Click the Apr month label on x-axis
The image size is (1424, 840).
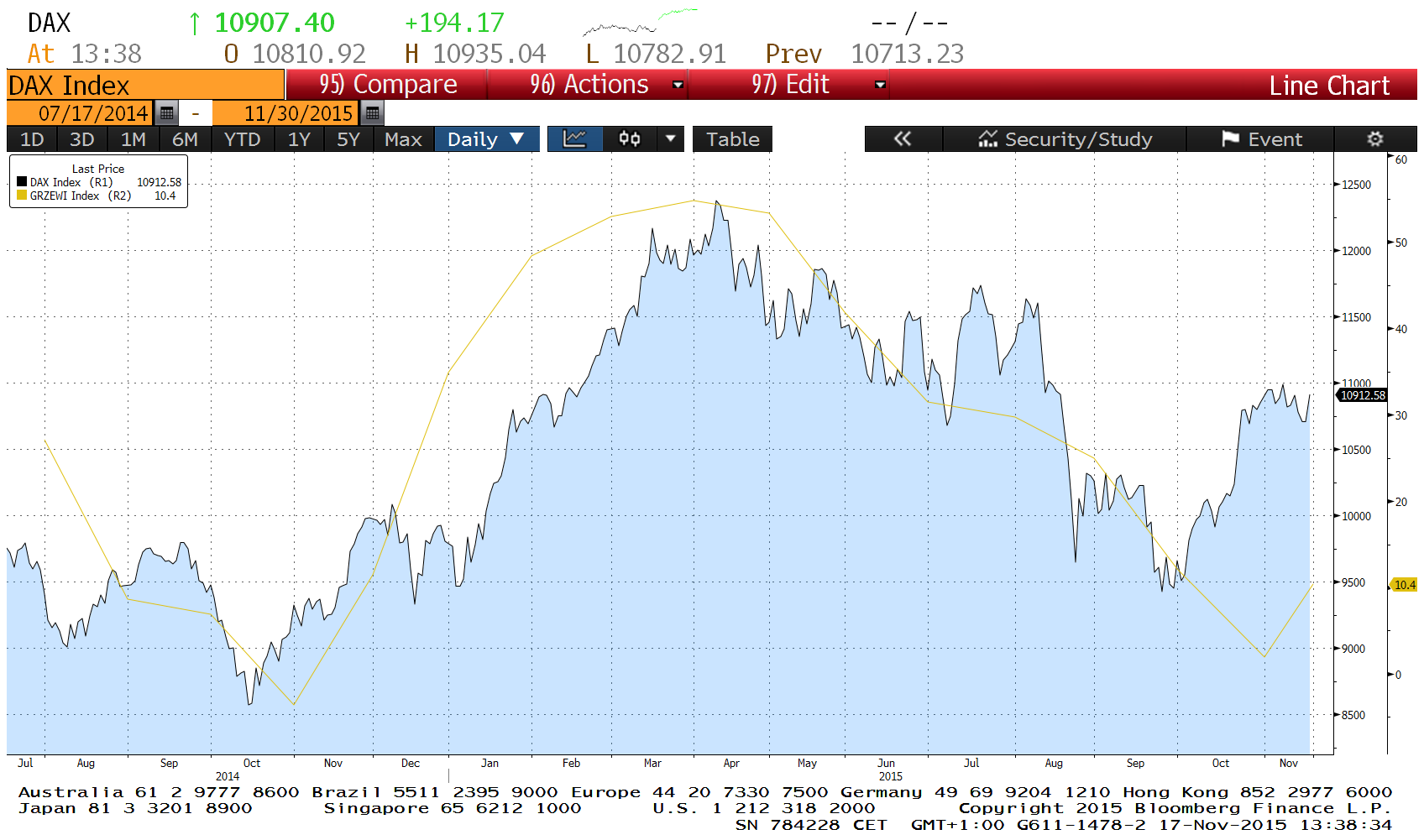731,763
